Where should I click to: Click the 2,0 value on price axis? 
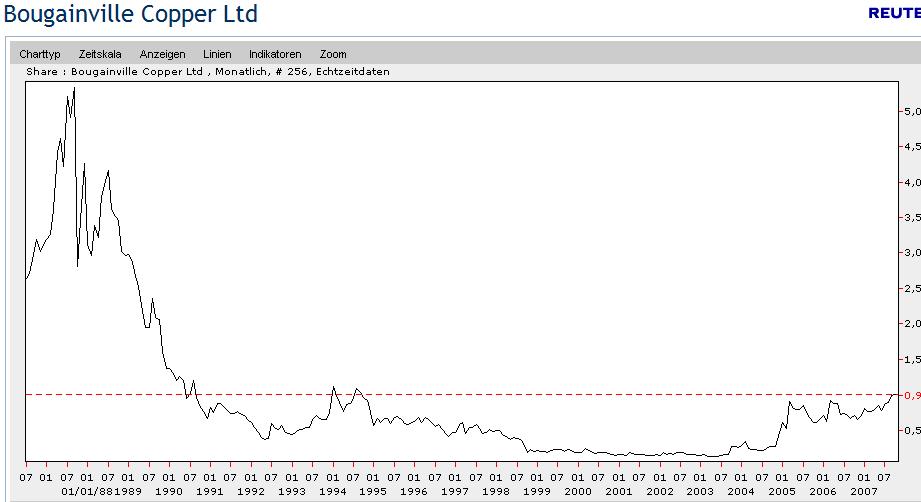[911, 324]
